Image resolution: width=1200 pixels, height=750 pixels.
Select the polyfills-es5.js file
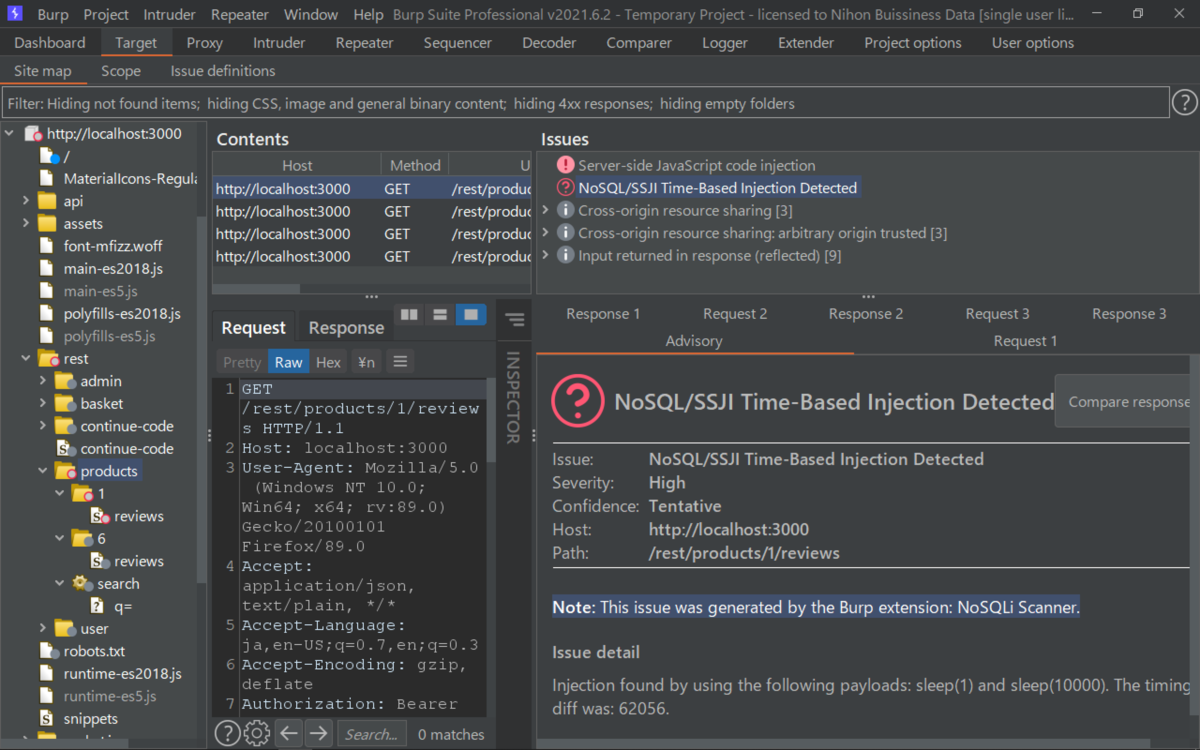109,336
